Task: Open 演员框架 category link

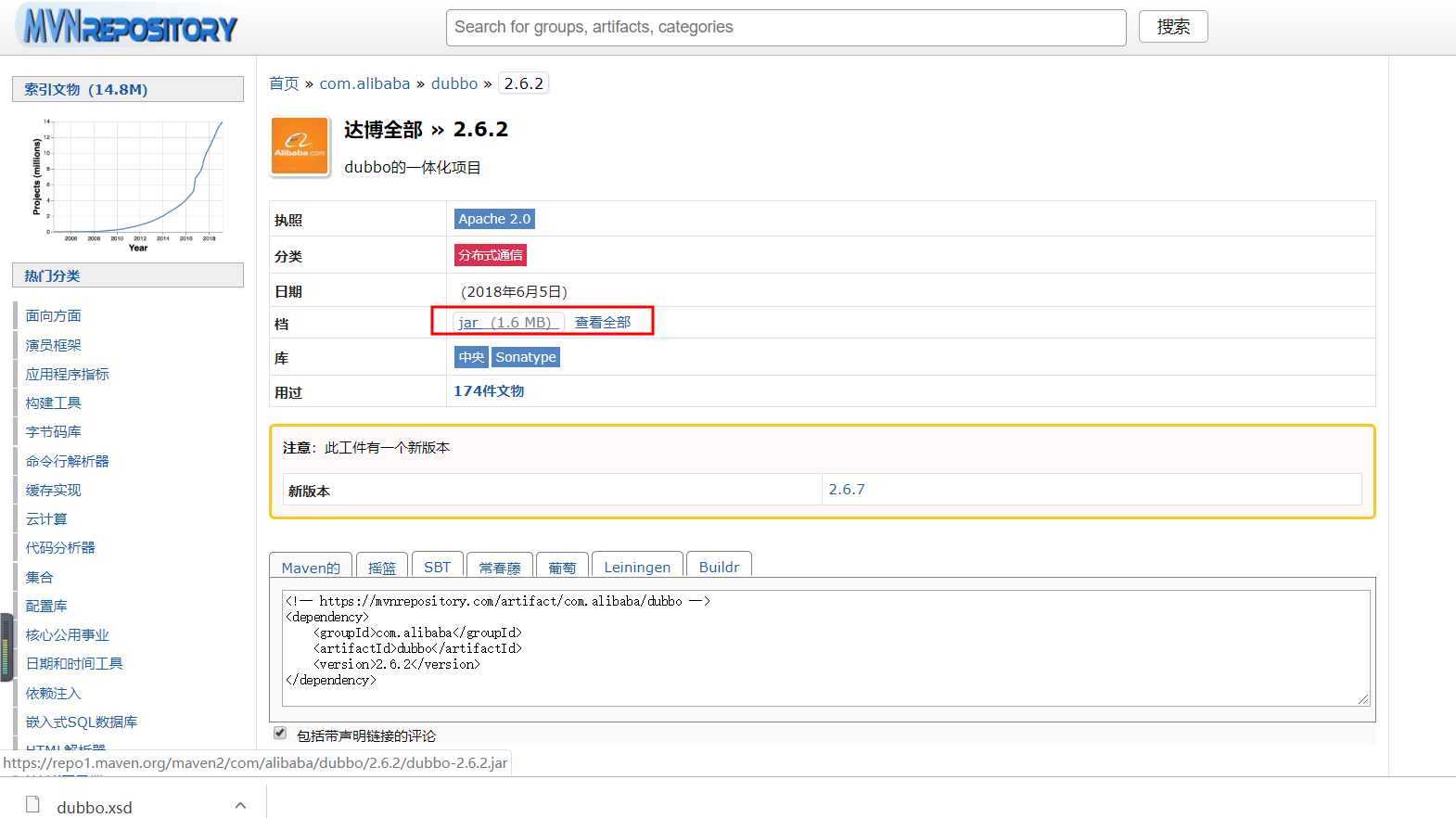Action: click(53, 345)
